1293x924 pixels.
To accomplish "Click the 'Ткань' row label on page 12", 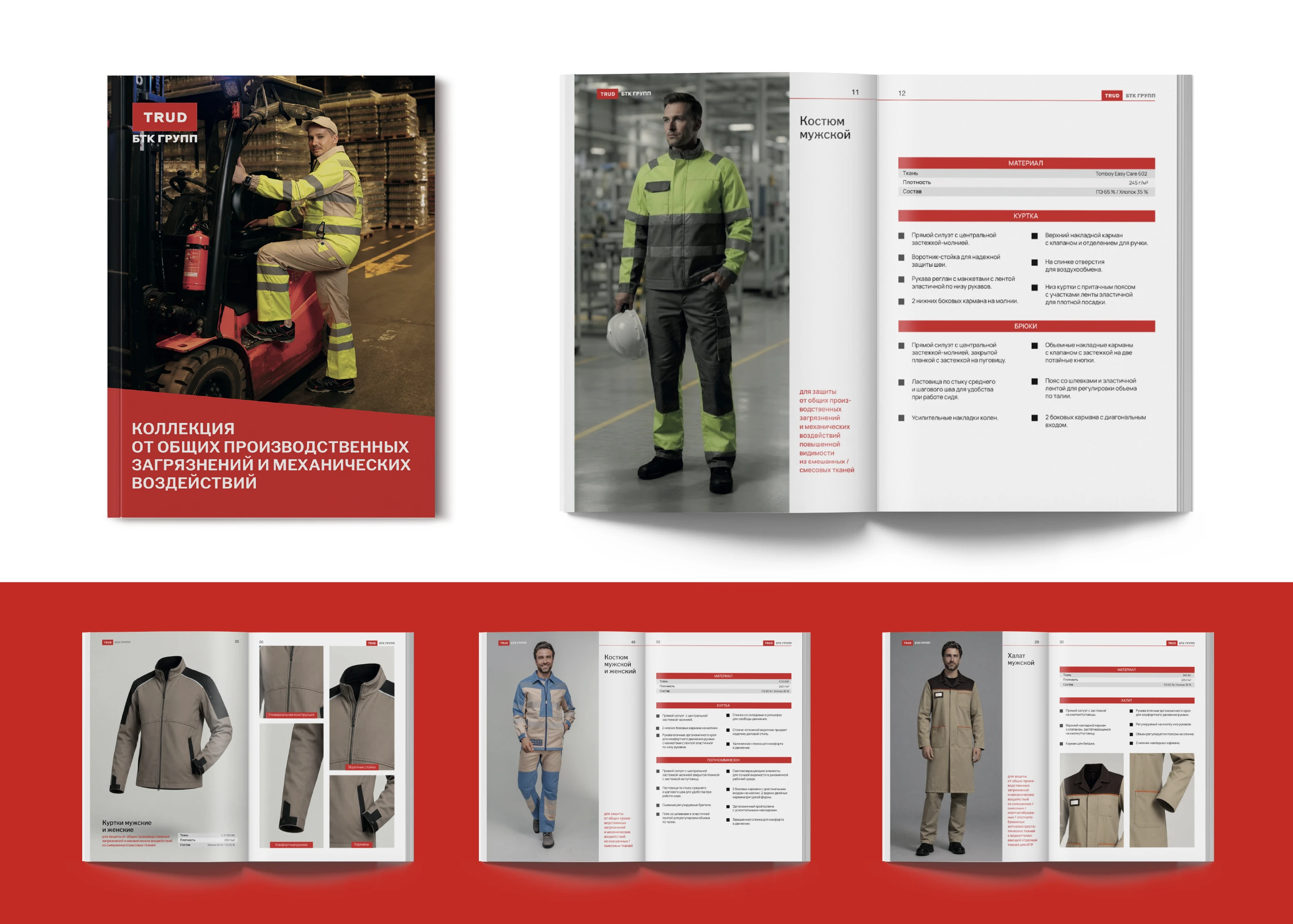I will [x=910, y=174].
